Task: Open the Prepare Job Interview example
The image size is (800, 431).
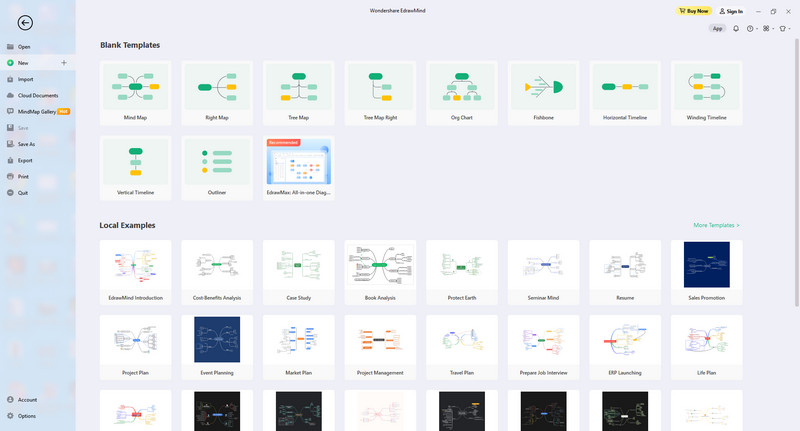Action: pos(543,347)
